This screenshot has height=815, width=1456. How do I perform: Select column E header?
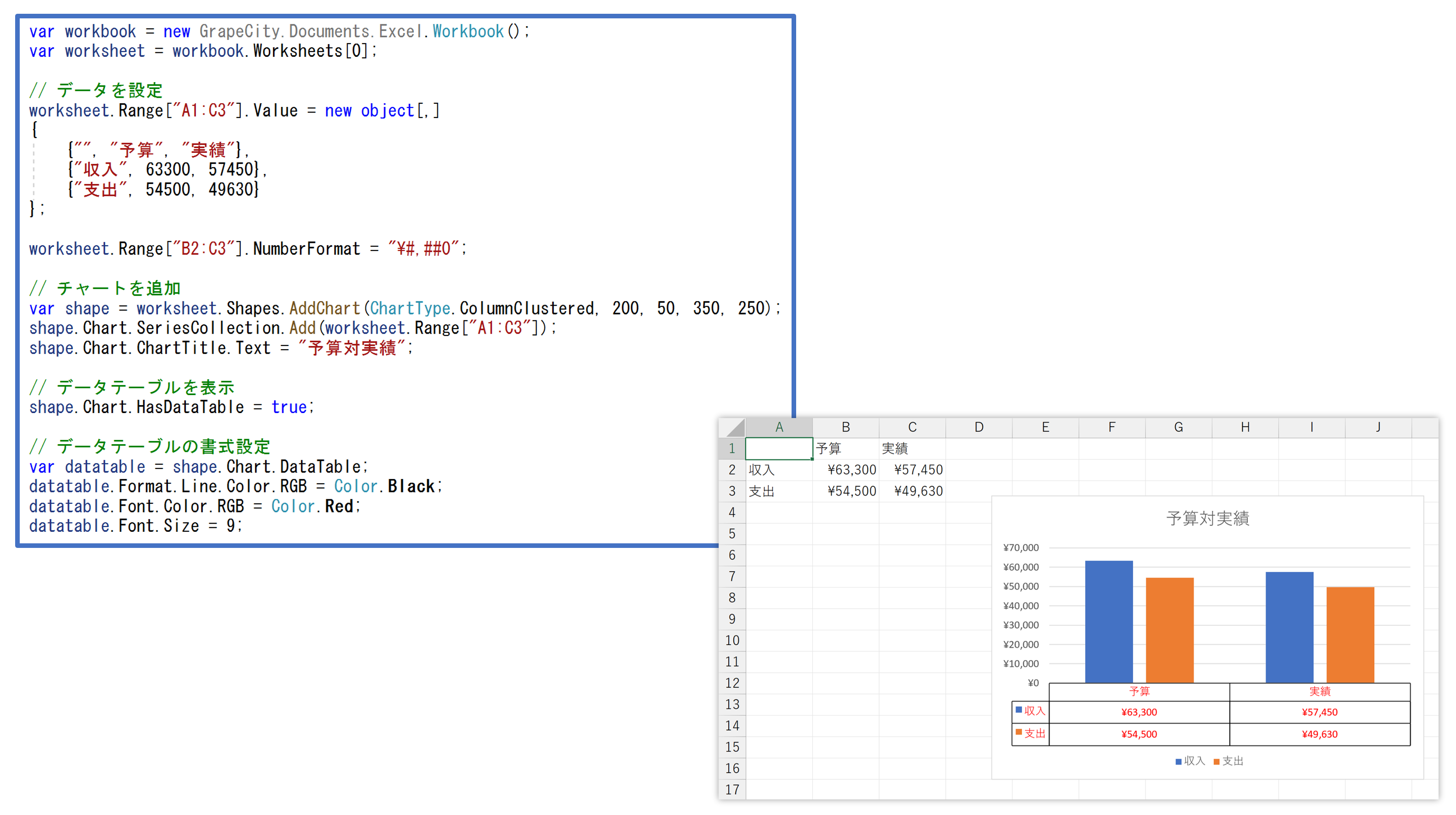(x=1045, y=427)
